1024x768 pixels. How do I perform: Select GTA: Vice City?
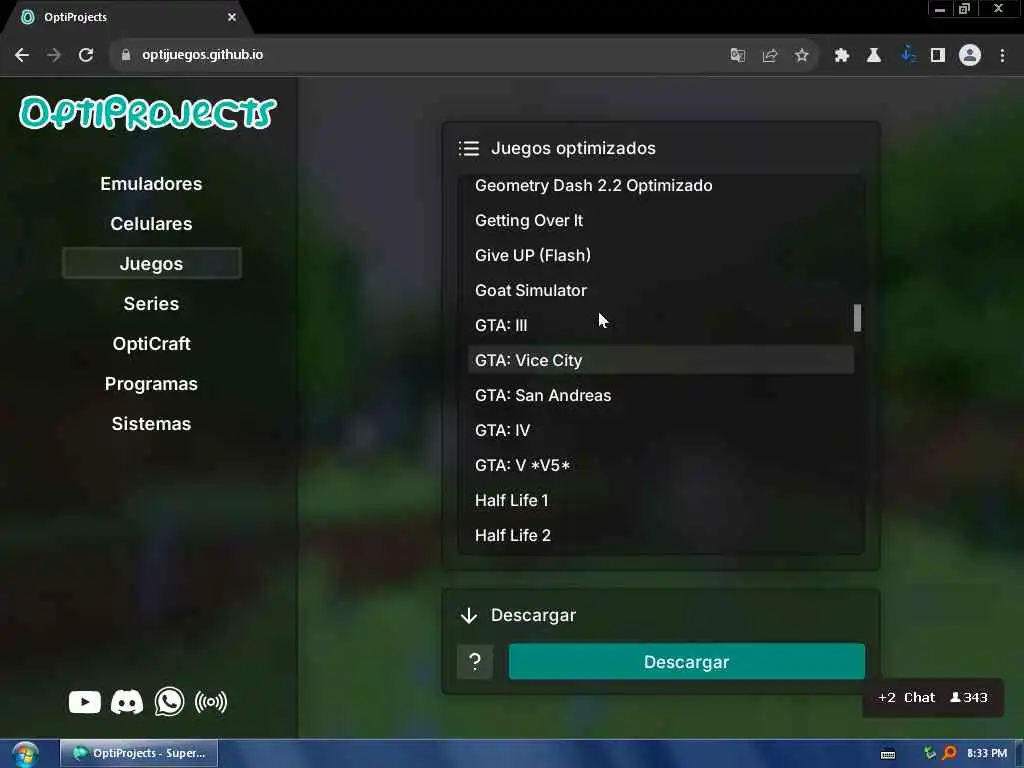point(661,360)
